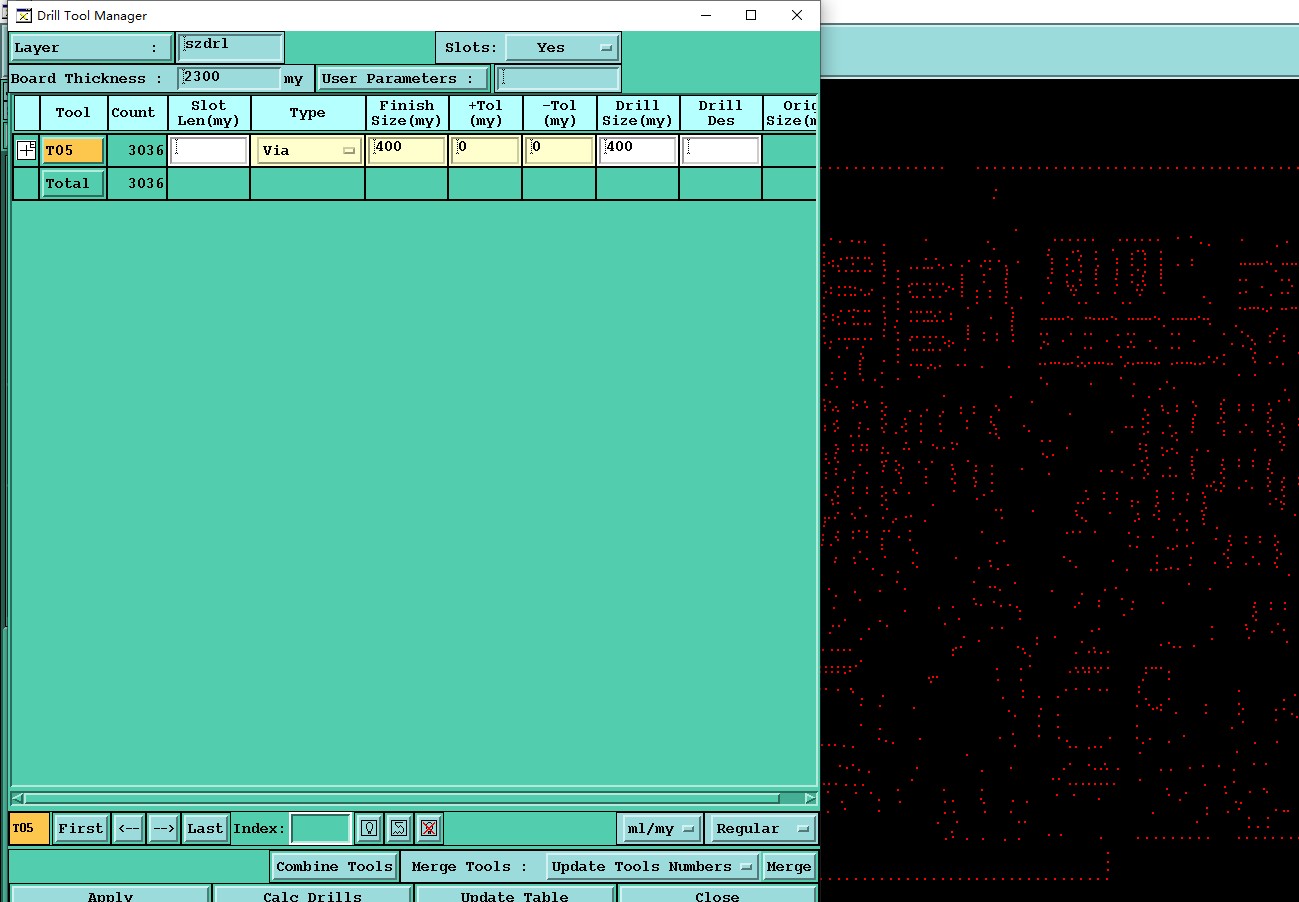Maximize the Drill Tool Manager window

click(x=751, y=15)
